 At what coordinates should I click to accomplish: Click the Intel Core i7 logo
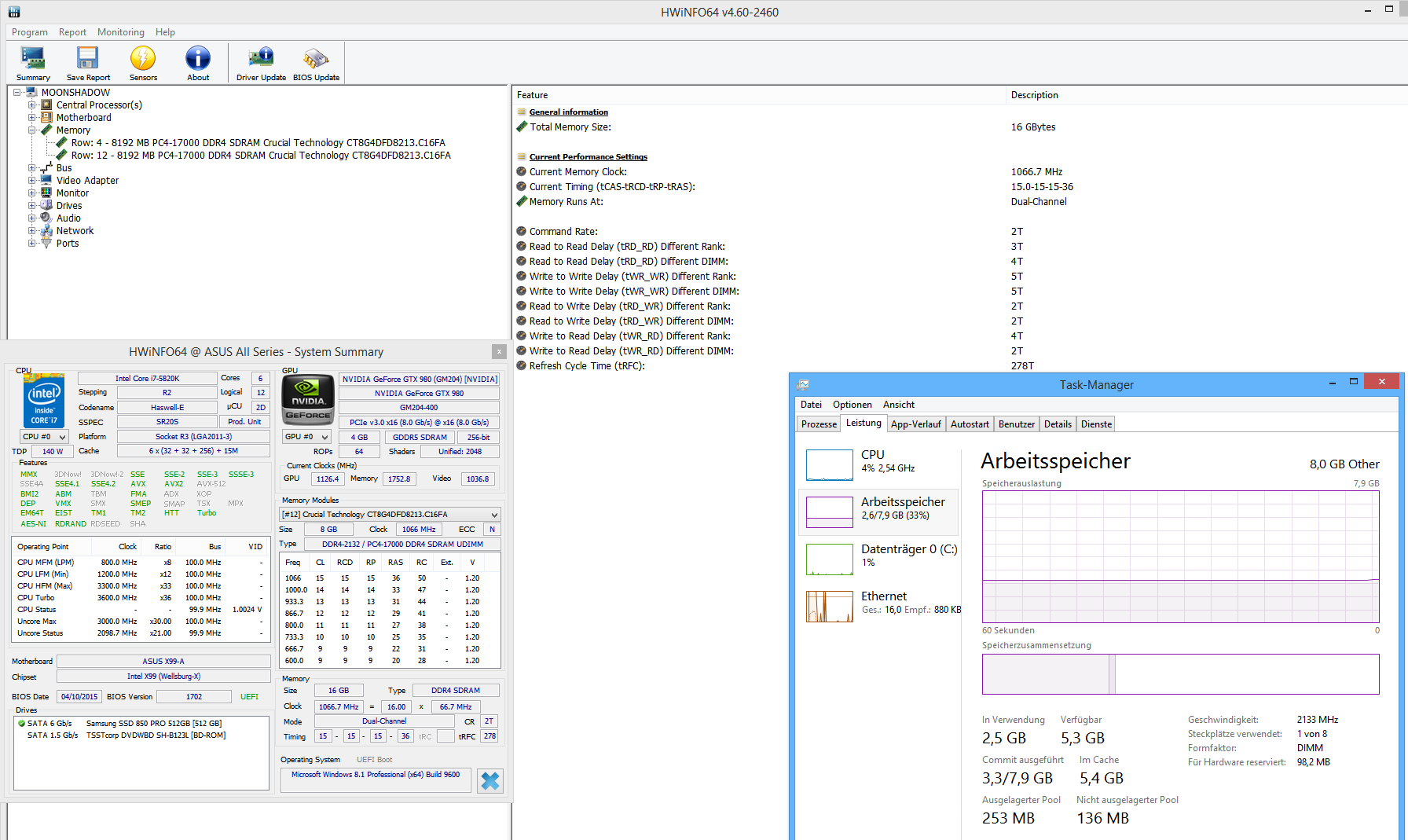[44, 401]
